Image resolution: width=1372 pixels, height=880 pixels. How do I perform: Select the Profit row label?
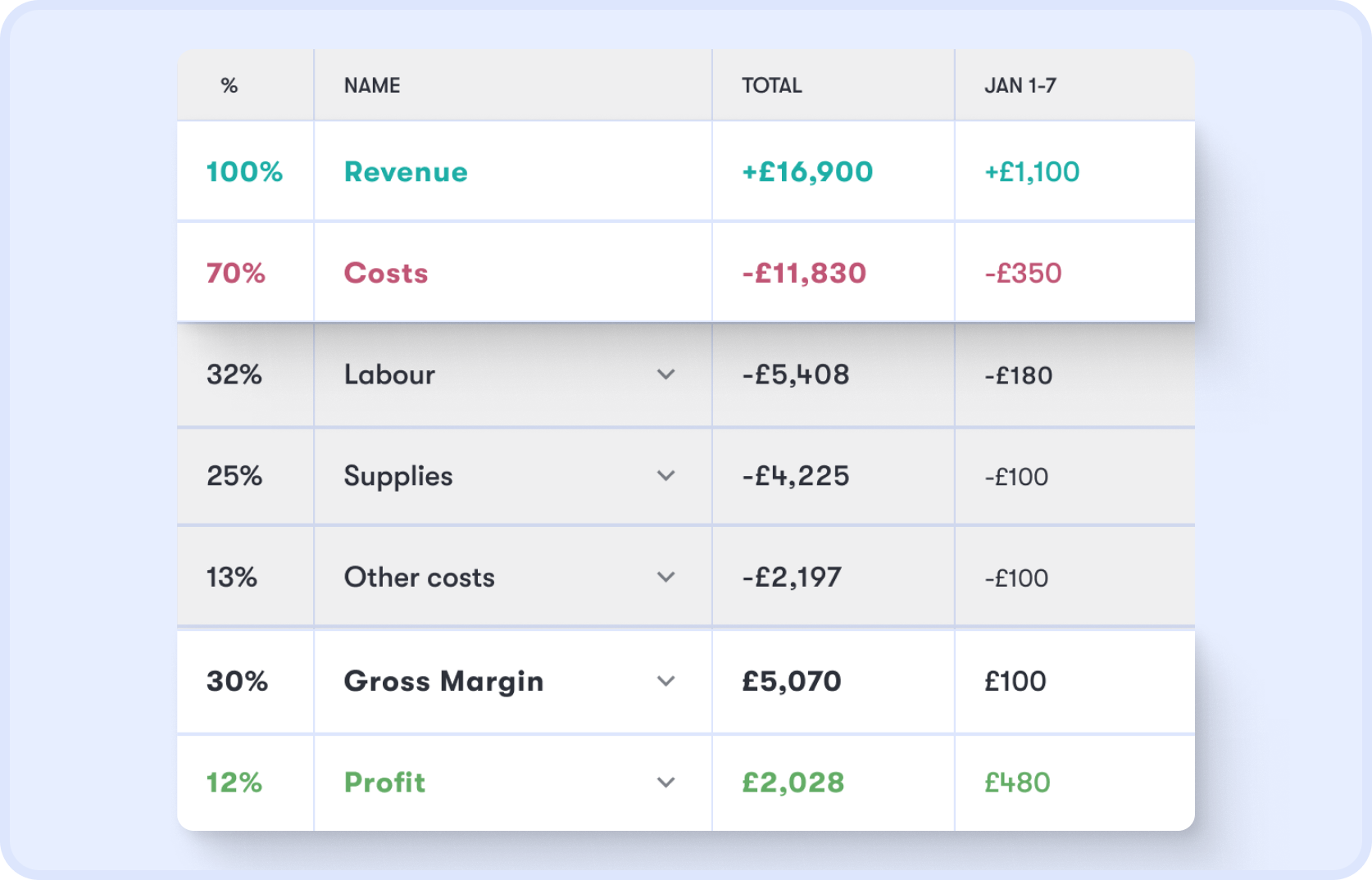coord(384,782)
